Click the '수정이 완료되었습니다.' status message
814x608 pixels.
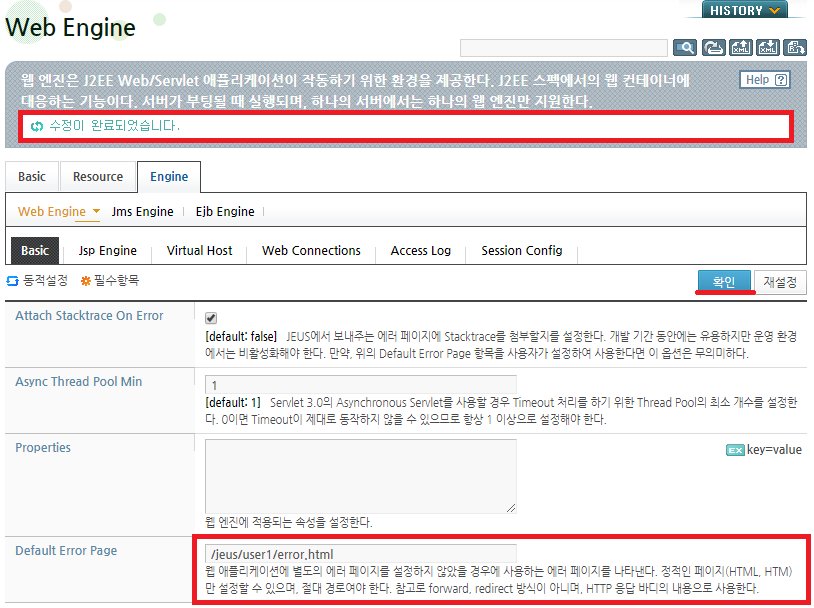(x=114, y=126)
